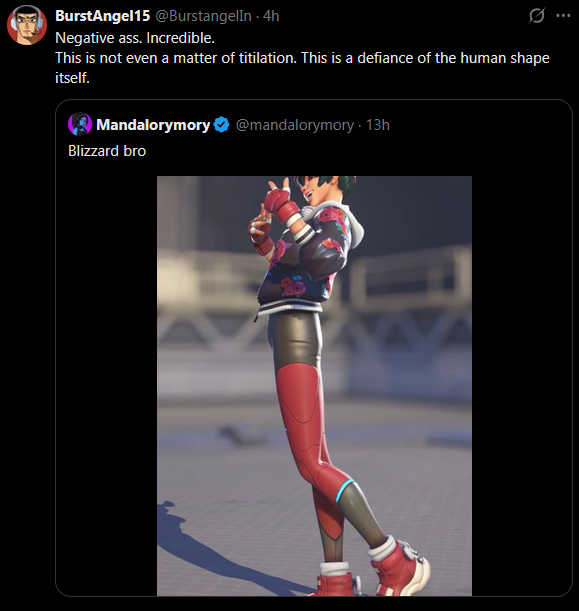The image size is (579, 611).
Task: Click the 4h post timestamp
Action: tap(271, 16)
